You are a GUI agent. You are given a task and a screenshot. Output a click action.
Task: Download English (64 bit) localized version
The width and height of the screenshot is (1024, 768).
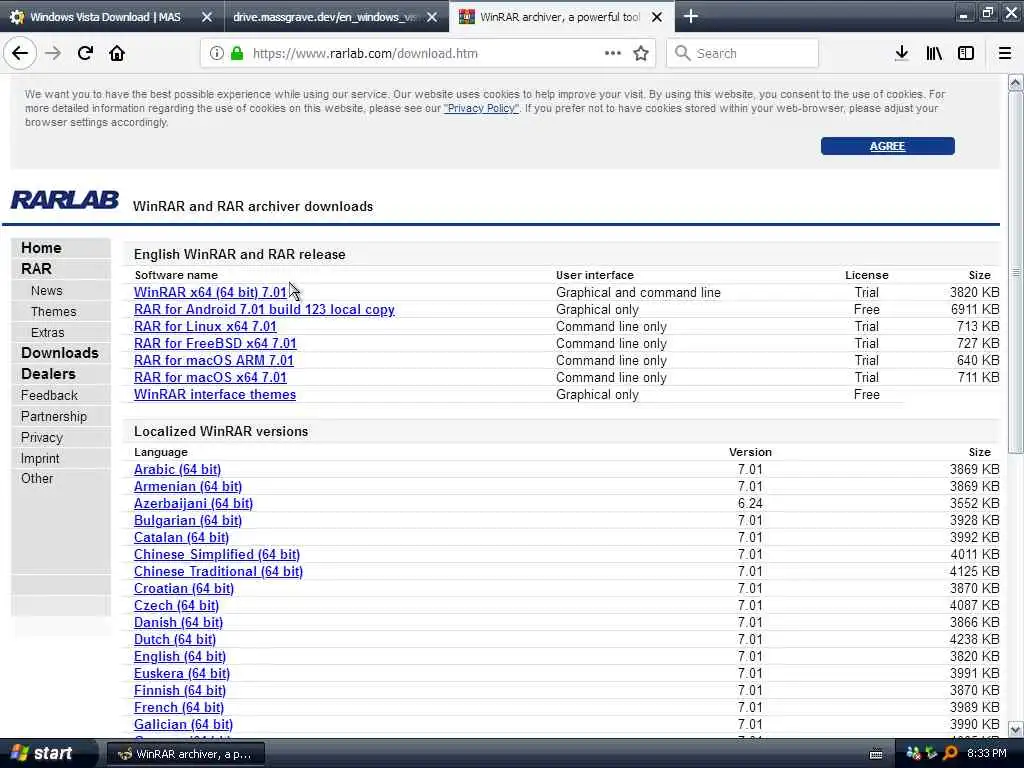(180, 656)
